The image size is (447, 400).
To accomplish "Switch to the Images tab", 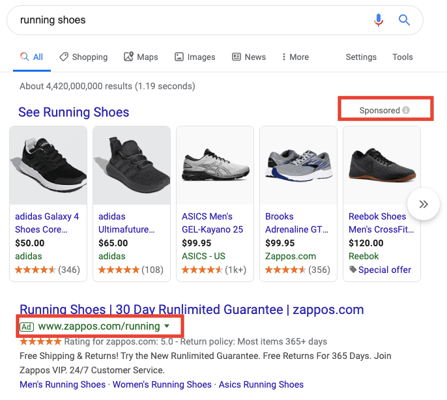I will click(x=195, y=57).
